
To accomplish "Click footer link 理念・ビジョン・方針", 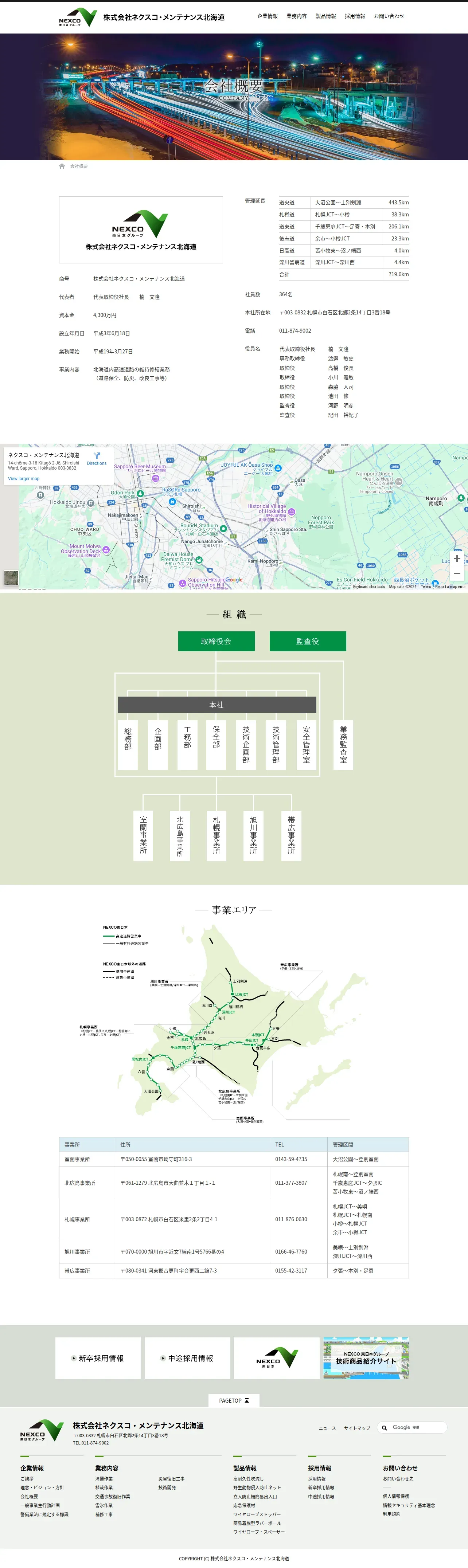I will (42, 1487).
